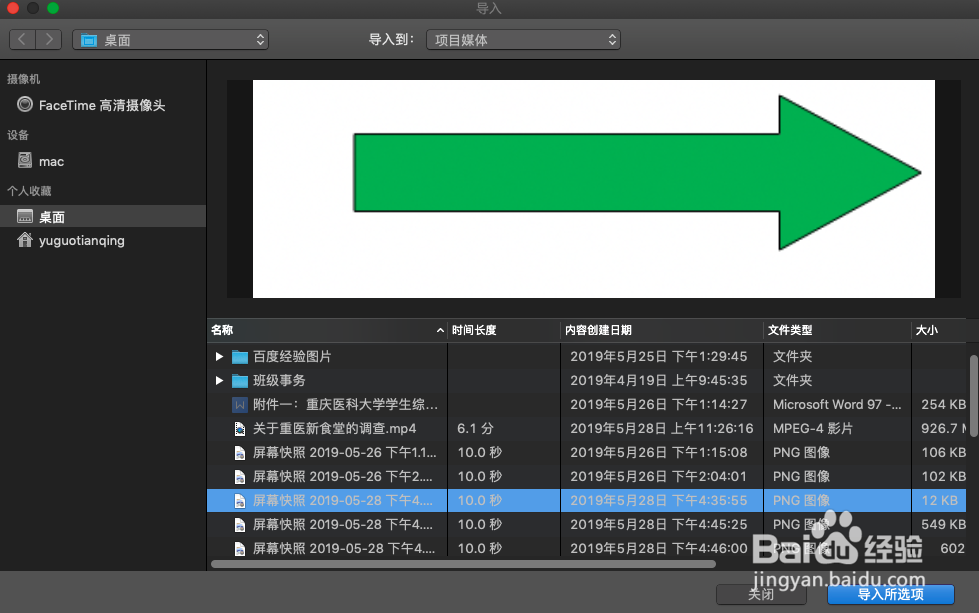Open the 桌面 location dropdown

[x=170, y=39]
